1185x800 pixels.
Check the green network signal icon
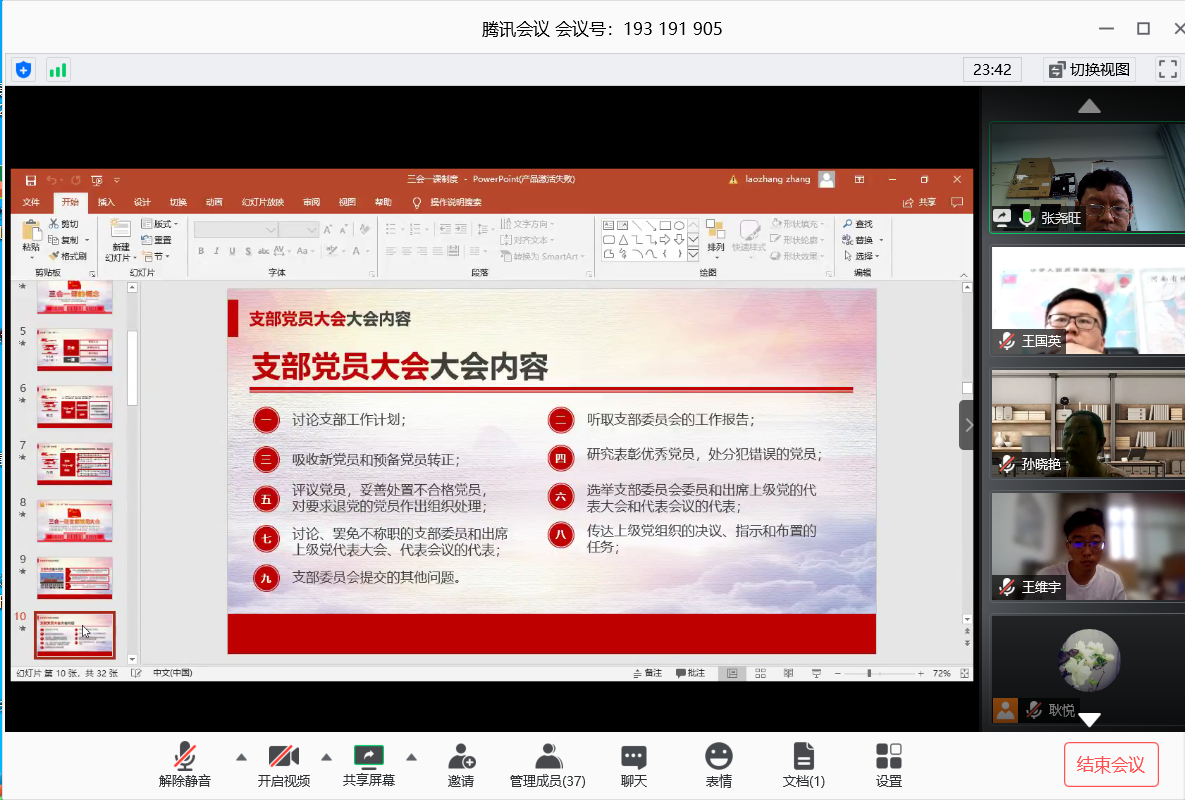tap(58, 69)
